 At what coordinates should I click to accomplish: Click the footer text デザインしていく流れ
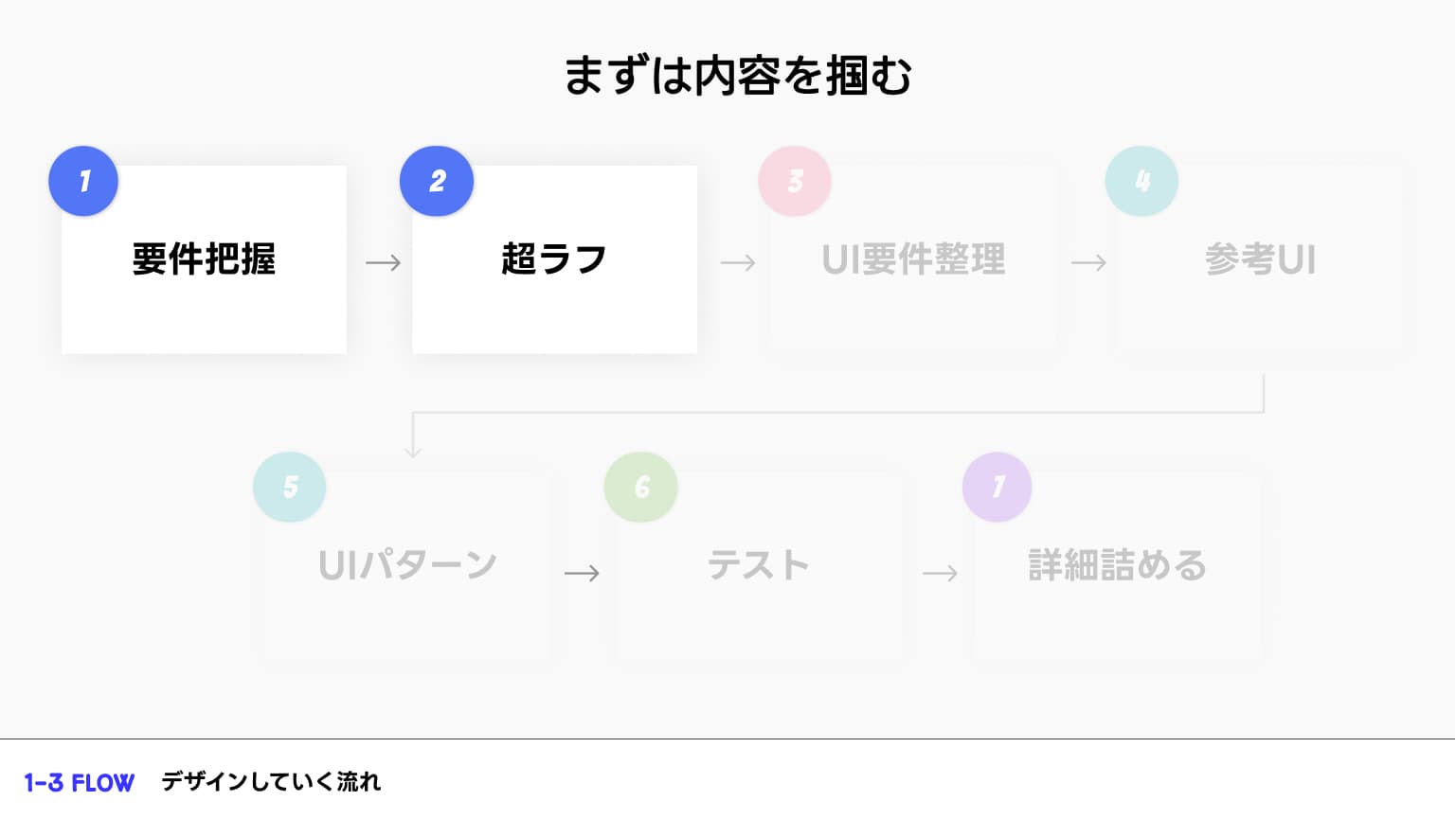pyautogui.click(x=271, y=782)
